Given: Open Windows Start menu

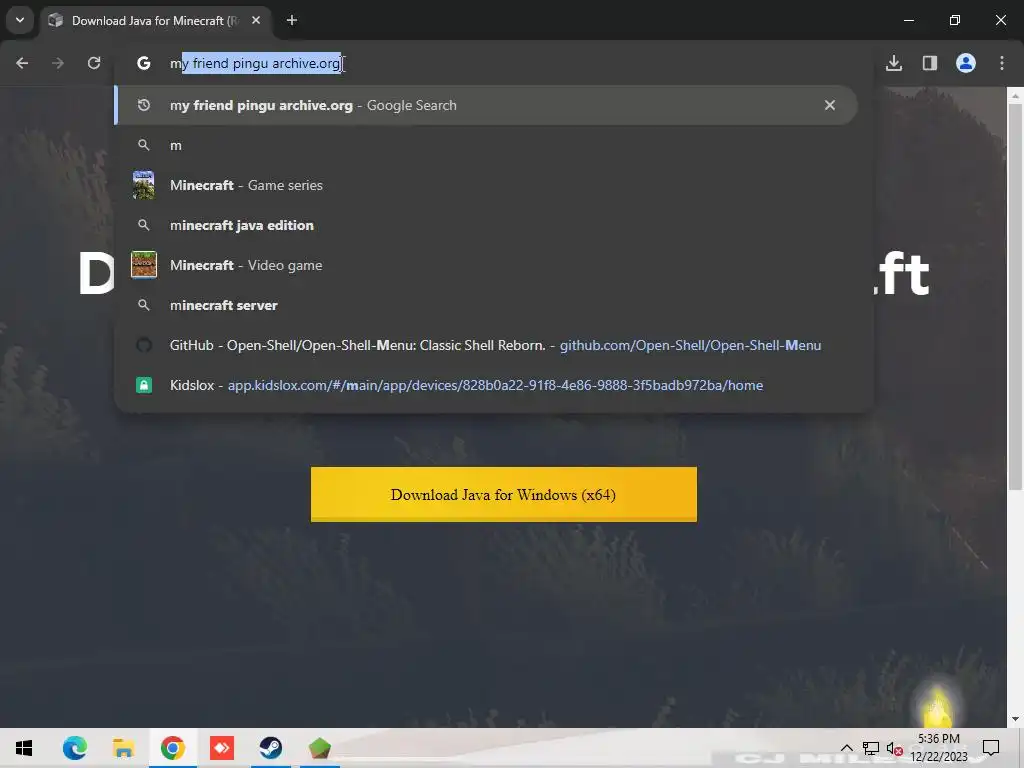Looking at the screenshot, I should [x=24, y=748].
